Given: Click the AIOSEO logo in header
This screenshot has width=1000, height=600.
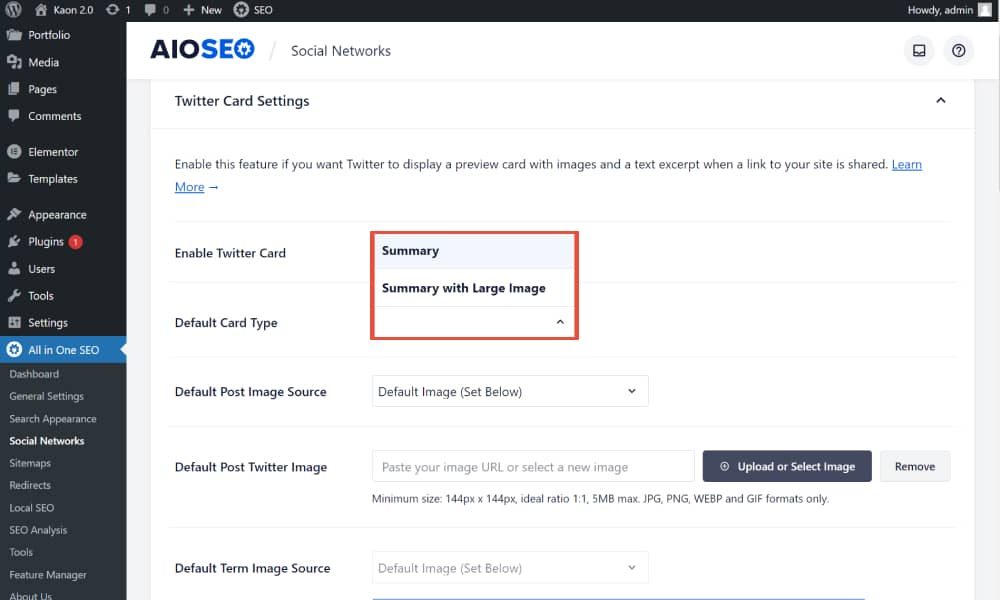Looking at the screenshot, I should pos(202,50).
